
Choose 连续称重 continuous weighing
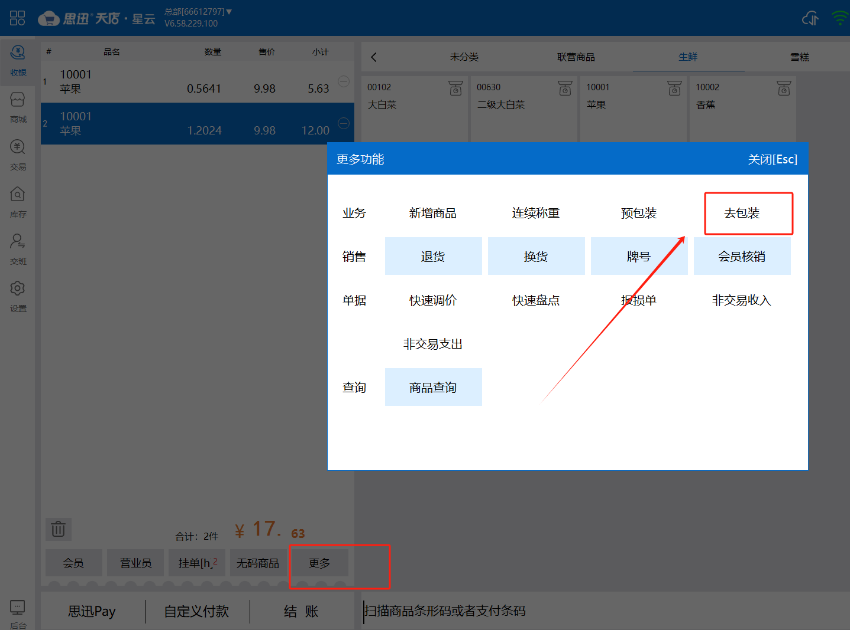click(x=536, y=213)
